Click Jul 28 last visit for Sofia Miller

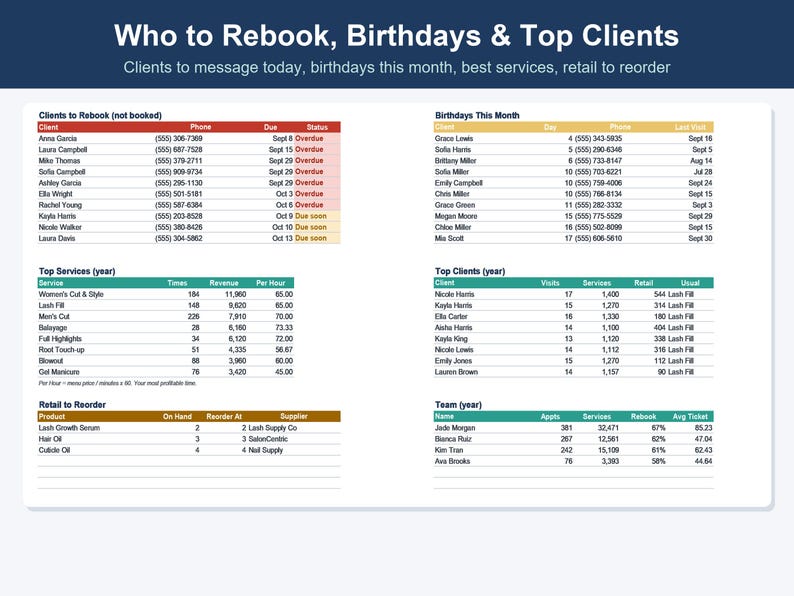703,172
